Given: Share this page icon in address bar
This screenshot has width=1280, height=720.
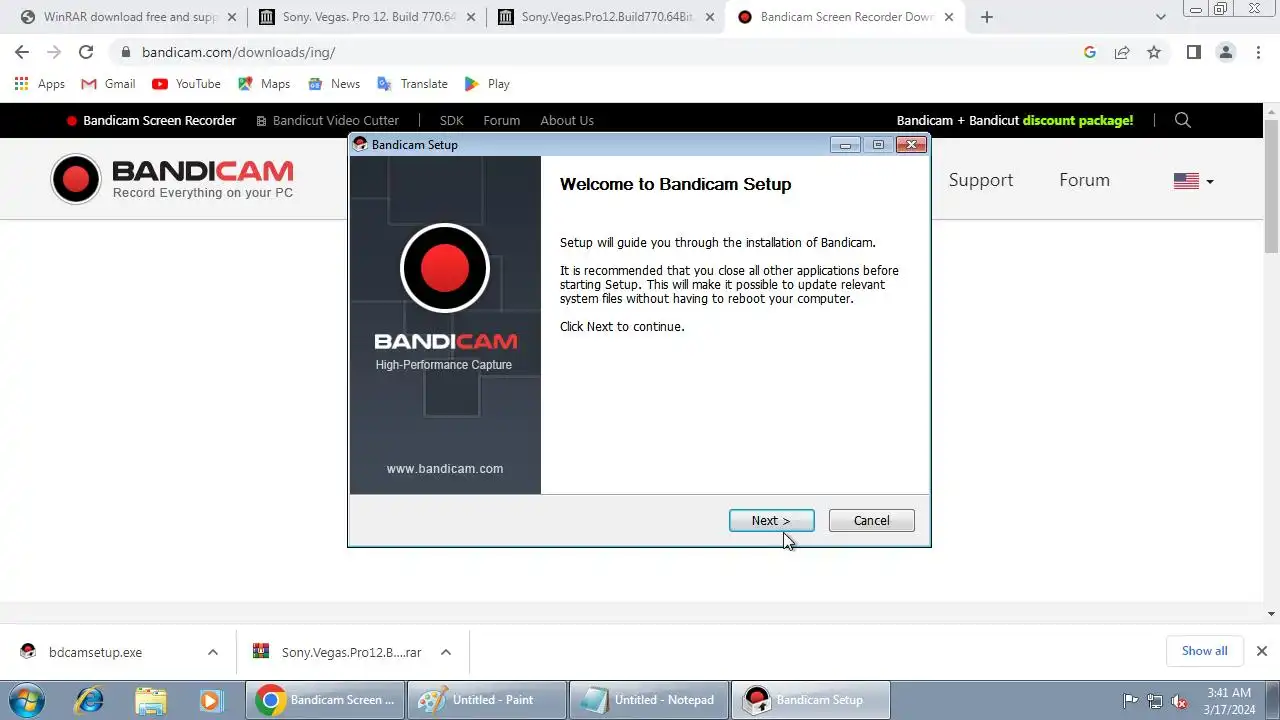Looking at the screenshot, I should pos(1122,52).
